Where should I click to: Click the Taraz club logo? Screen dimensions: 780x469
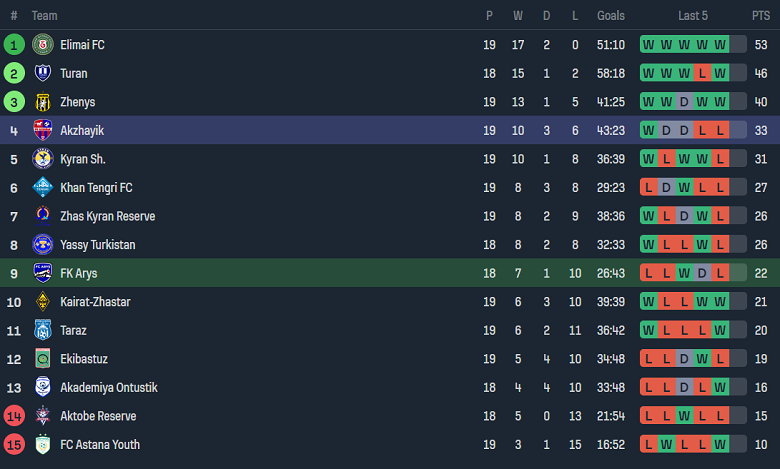click(42, 330)
